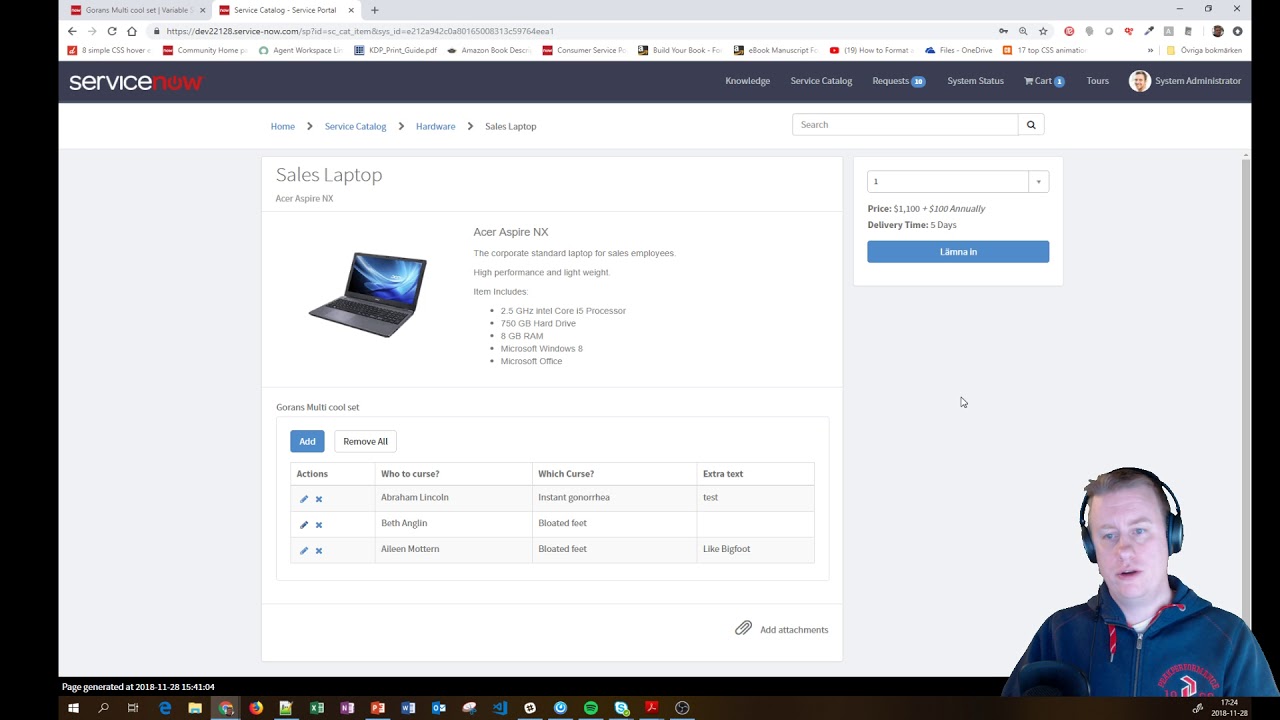1280x720 pixels.
Task: Click the saved password key icon
Action: coord(1003,31)
